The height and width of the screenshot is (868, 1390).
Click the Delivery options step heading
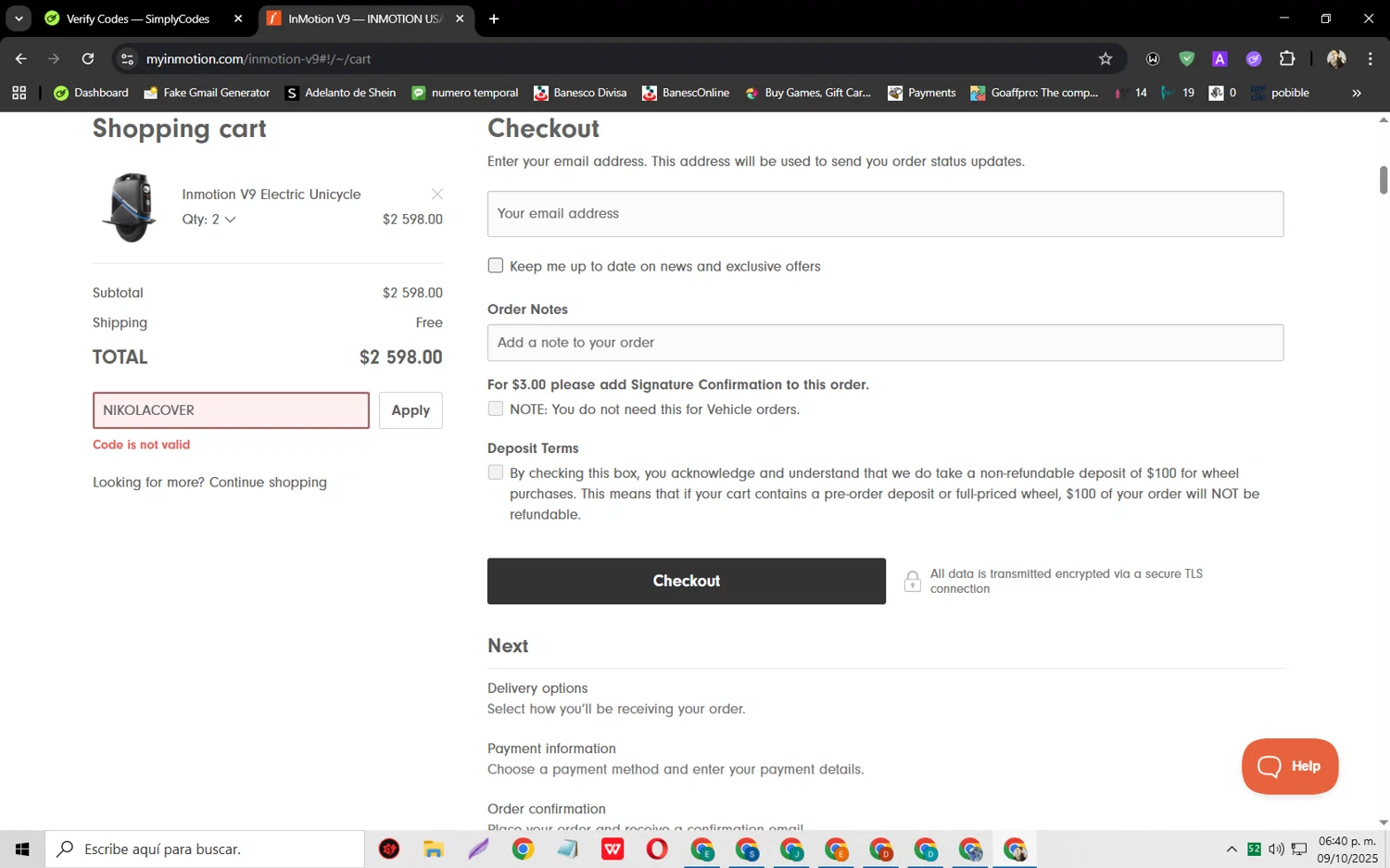[537, 688]
